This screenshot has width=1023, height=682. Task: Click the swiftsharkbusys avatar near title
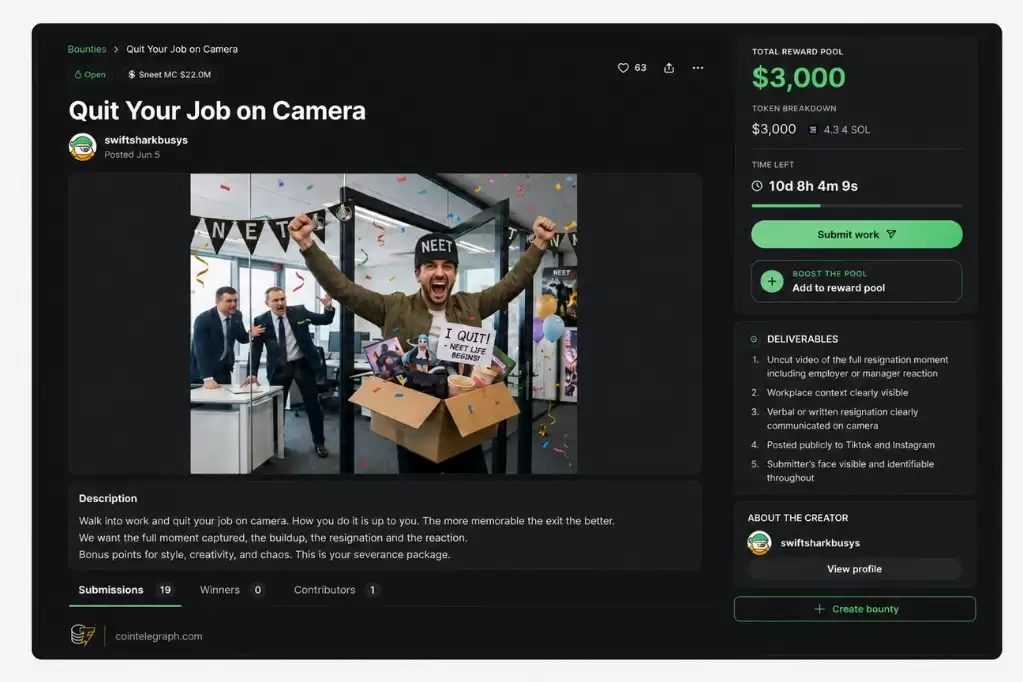click(x=83, y=147)
